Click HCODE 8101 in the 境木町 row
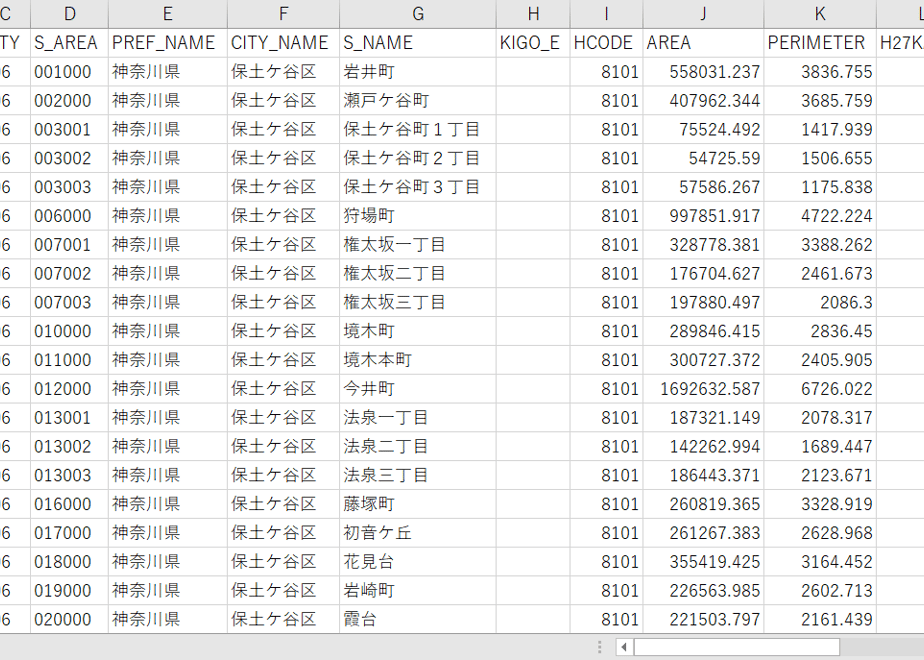The width and height of the screenshot is (924, 660). (606, 332)
